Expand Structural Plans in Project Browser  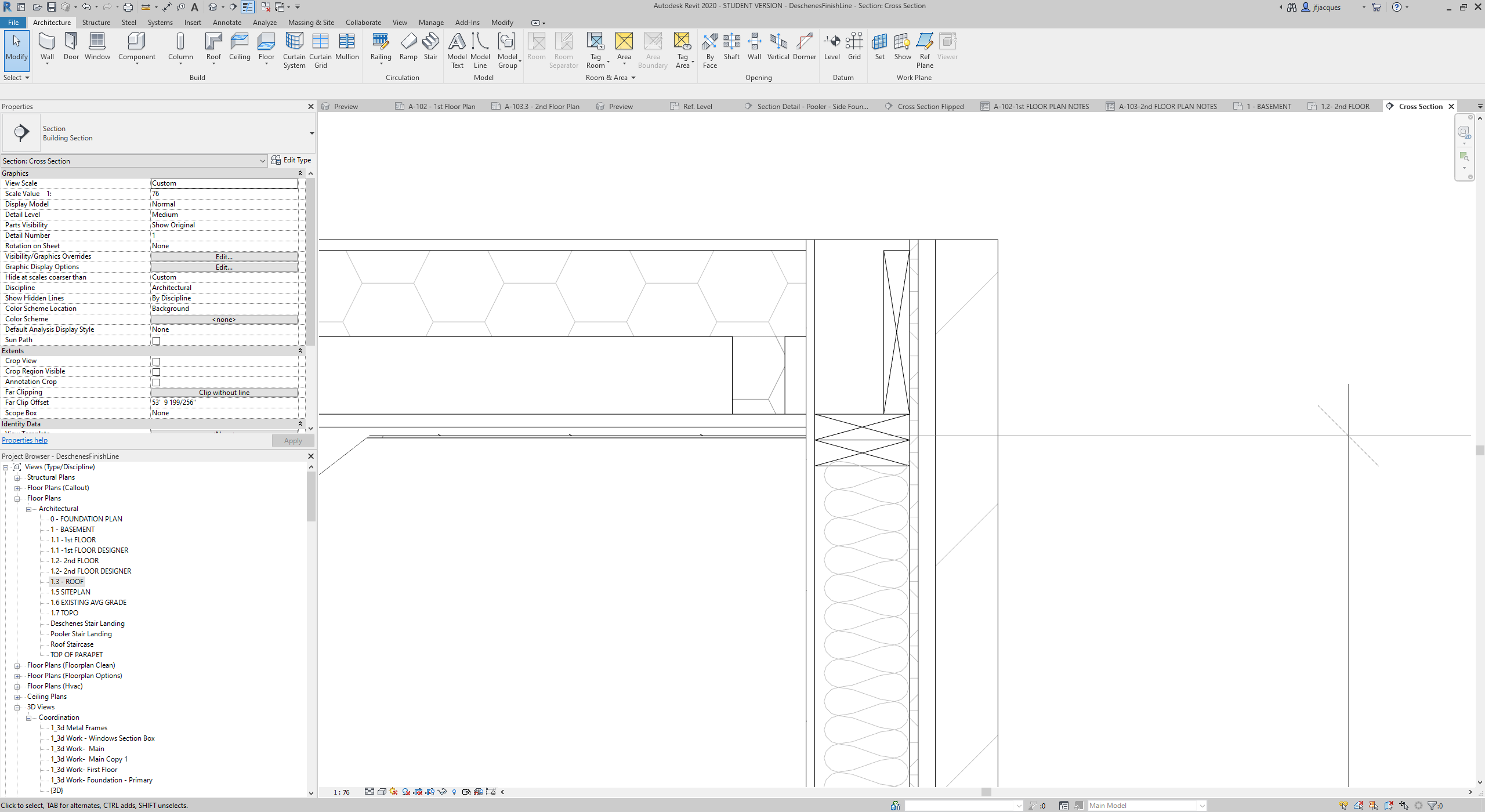pyautogui.click(x=17, y=477)
